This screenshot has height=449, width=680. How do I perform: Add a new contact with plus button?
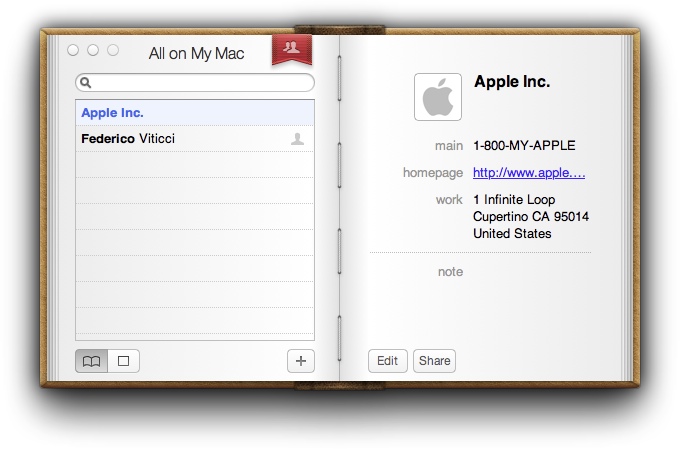click(x=301, y=361)
